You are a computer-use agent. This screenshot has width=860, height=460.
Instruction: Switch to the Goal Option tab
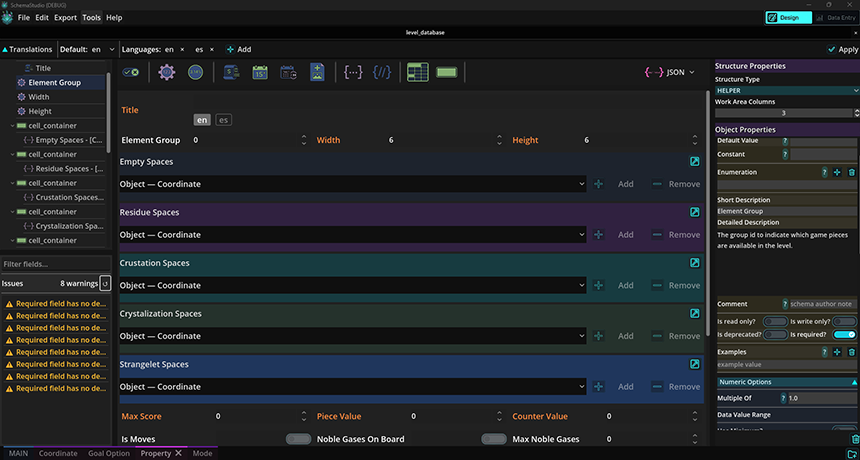tap(109, 453)
